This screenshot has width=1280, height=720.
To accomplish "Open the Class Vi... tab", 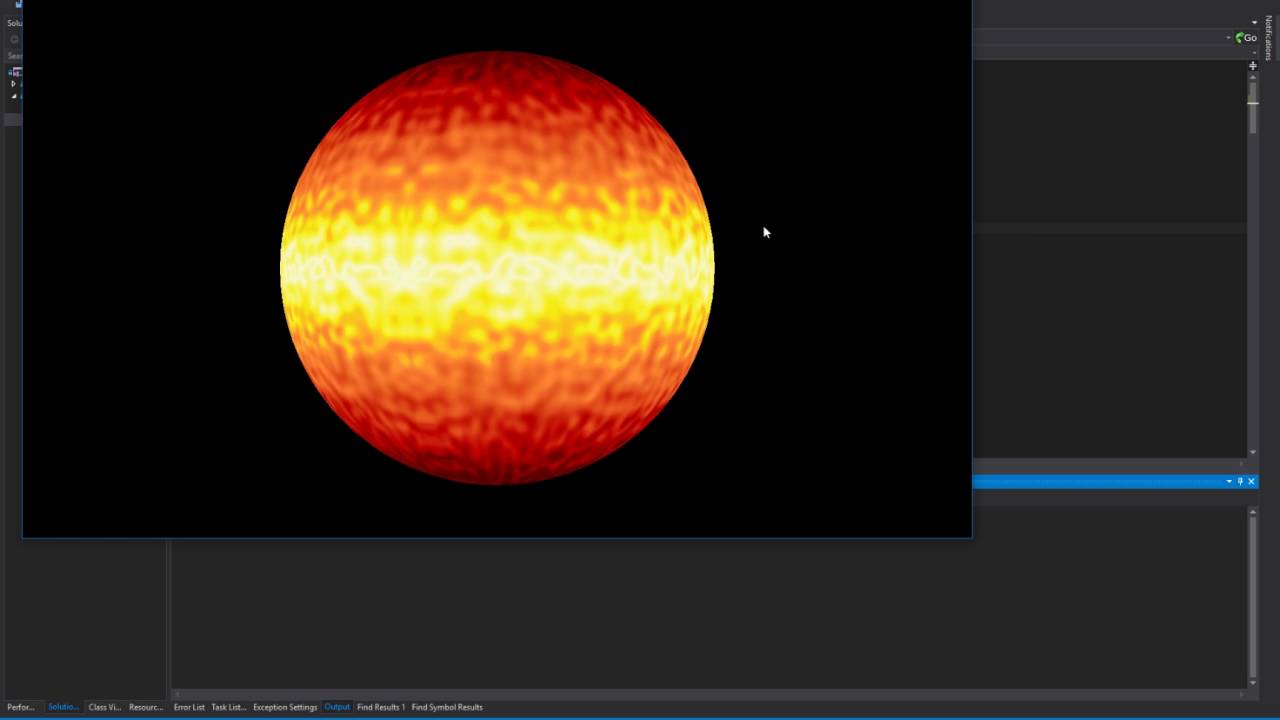I will pyautogui.click(x=105, y=707).
